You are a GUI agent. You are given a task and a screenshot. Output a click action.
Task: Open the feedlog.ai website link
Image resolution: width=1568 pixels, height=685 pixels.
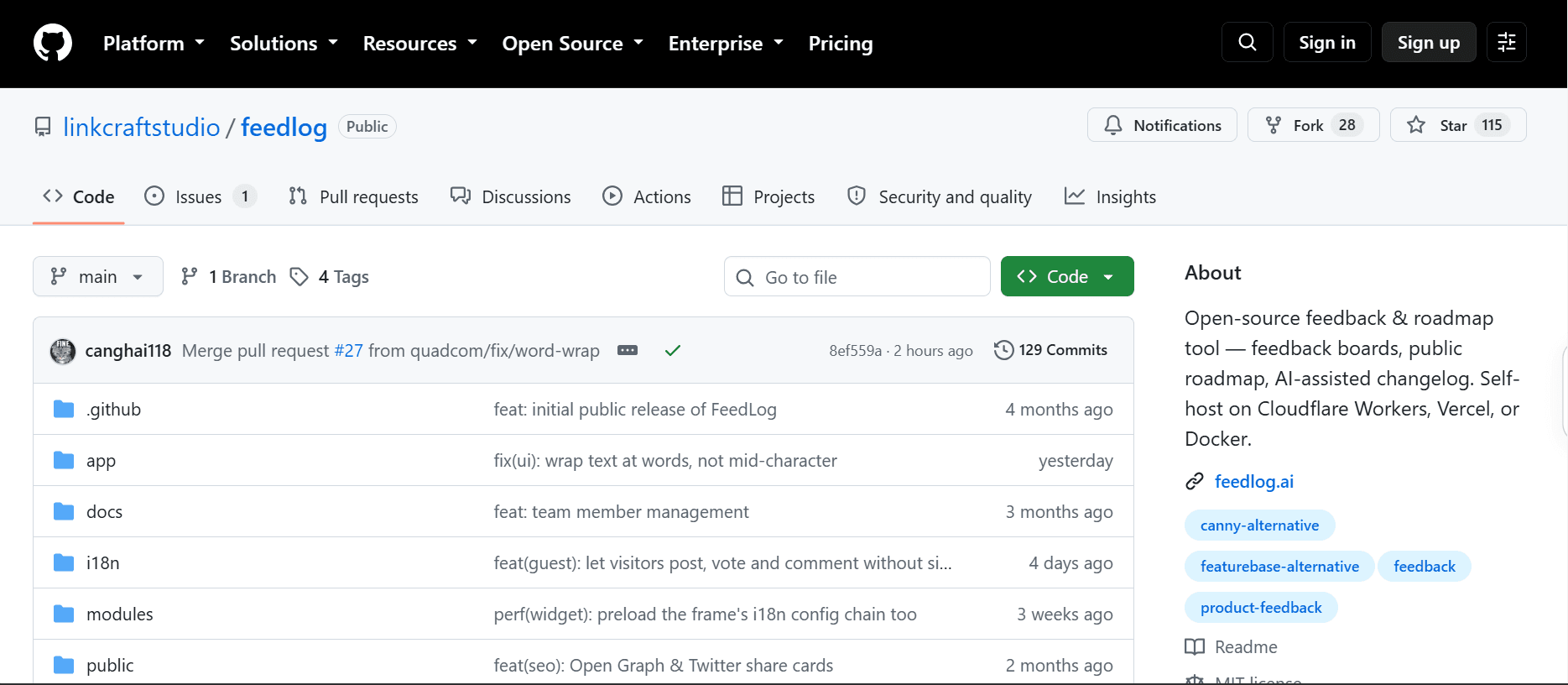click(x=1254, y=481)
